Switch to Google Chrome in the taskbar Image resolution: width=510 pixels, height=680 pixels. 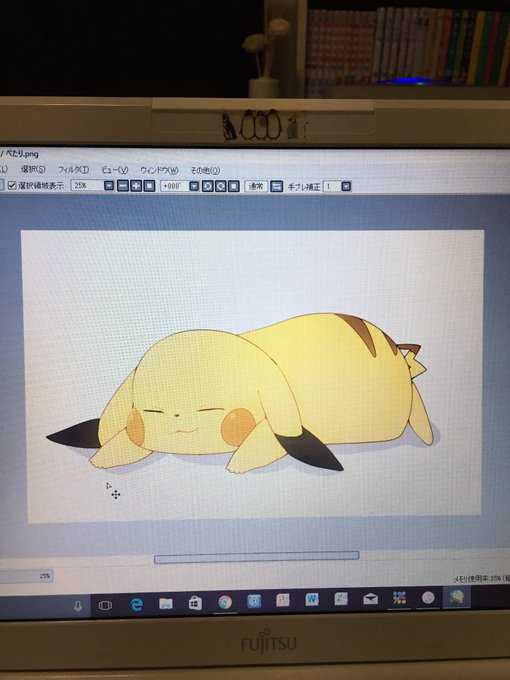(225, 602)
